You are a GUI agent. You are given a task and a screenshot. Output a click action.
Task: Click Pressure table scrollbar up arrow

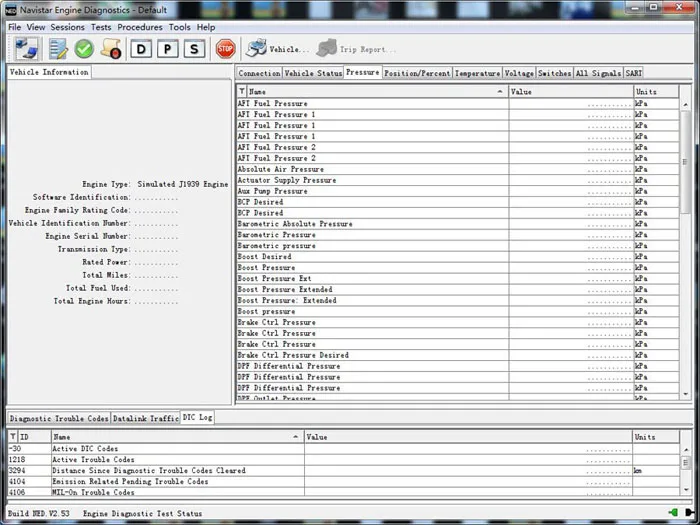(686, 104)
